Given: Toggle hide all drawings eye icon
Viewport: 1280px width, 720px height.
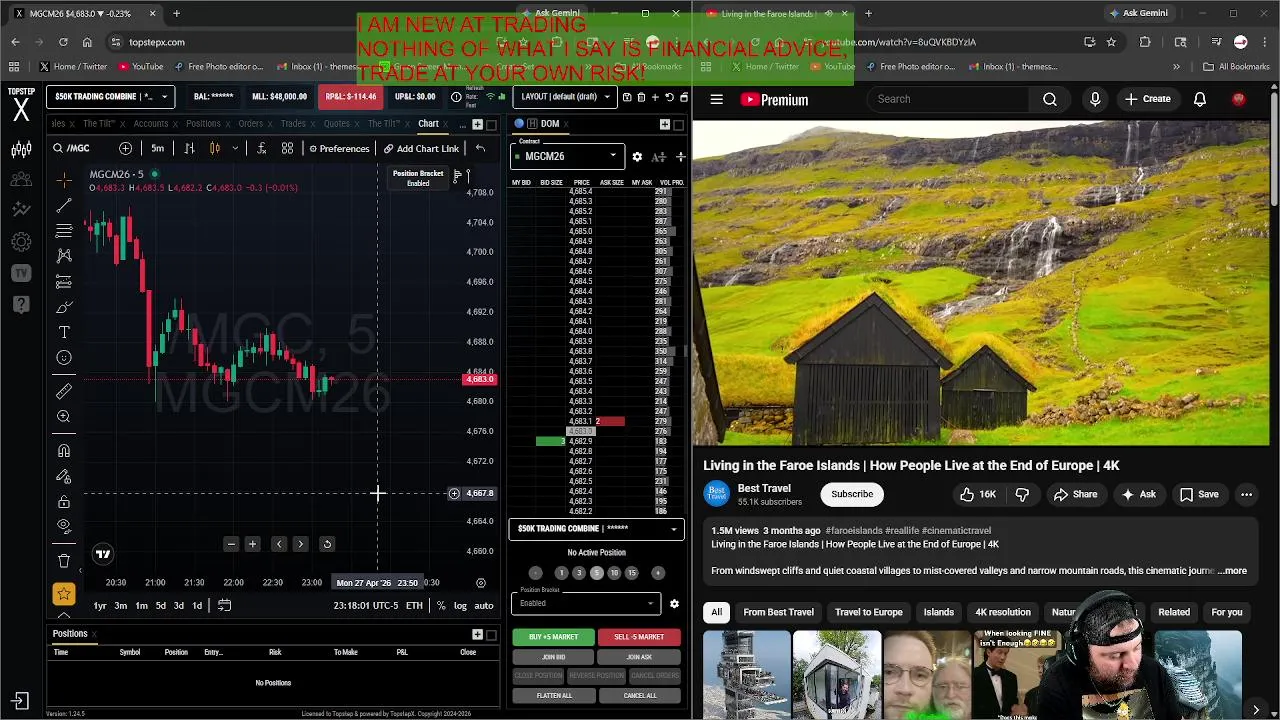Looking at the screenshot, I should tap(64, 526).
